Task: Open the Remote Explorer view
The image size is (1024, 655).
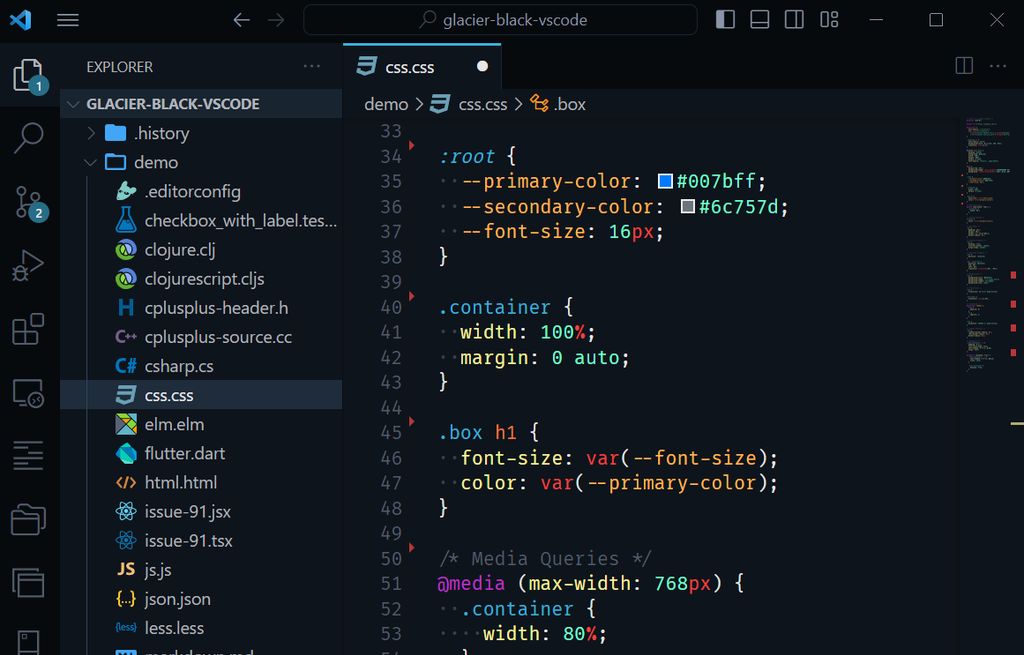Action: pos(28,393)
